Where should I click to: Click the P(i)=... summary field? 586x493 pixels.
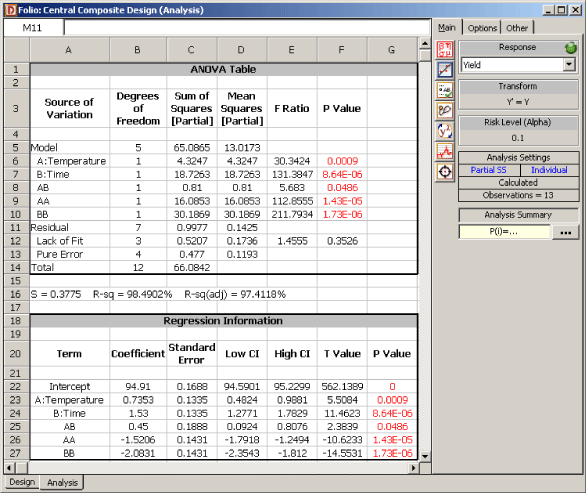coord(504,232)
